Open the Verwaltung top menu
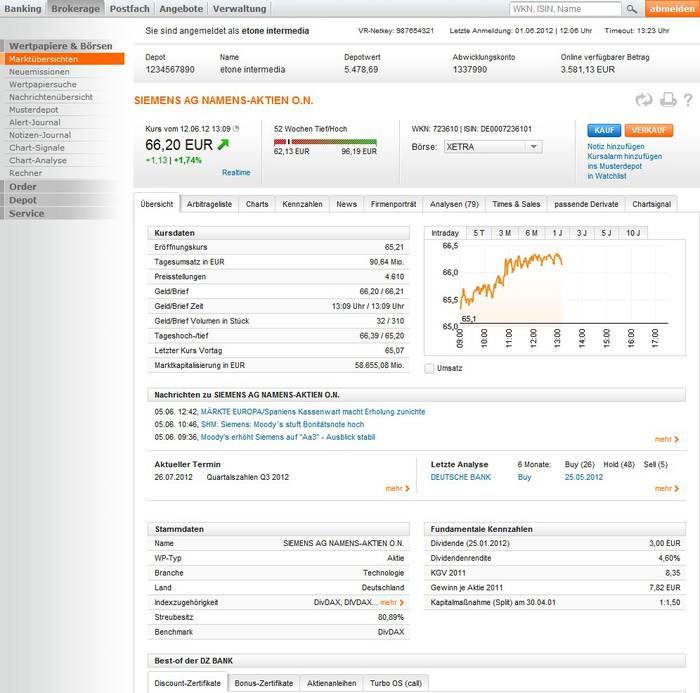The height and width of the screenshot is (693, 700). pos(239,8)
